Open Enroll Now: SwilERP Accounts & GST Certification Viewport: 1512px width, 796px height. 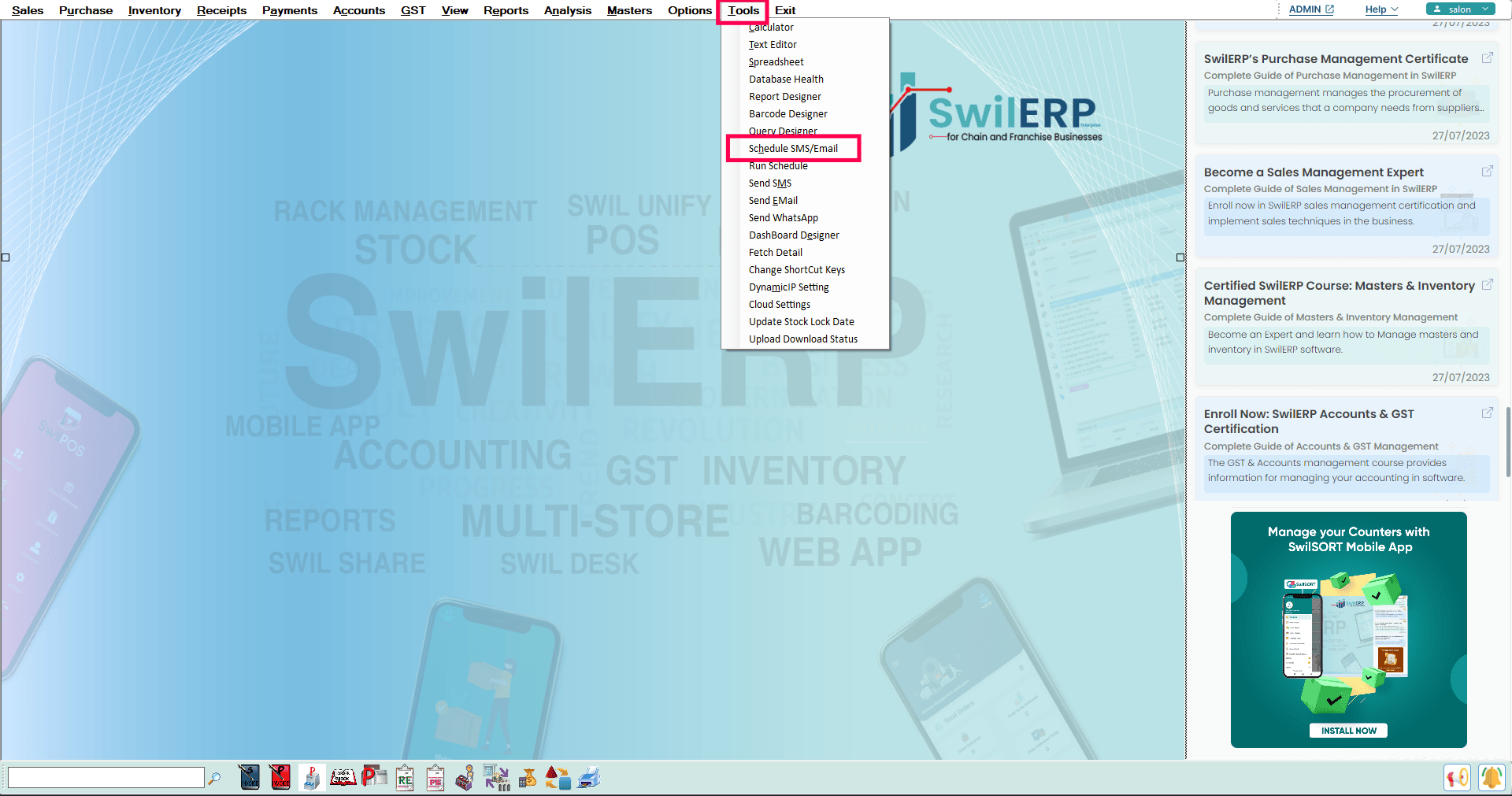tap(1309, 421)
